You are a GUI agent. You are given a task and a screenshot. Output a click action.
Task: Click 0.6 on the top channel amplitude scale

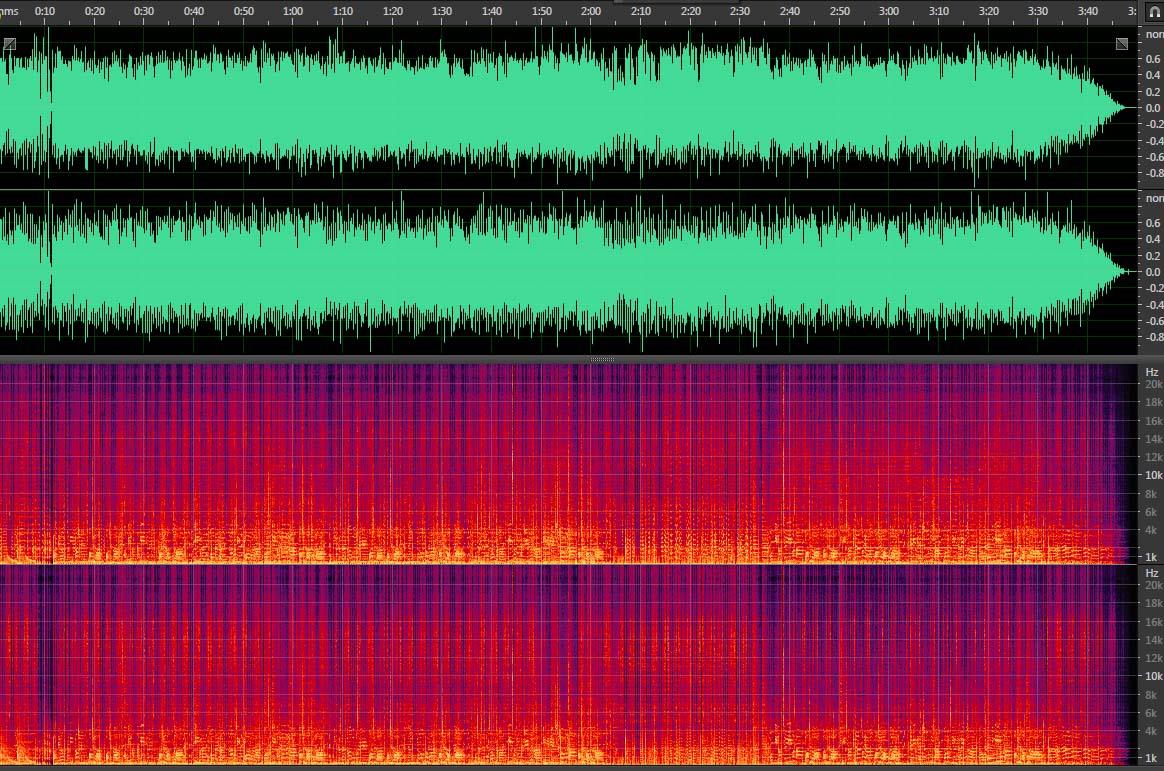[x=1153, y=59]
